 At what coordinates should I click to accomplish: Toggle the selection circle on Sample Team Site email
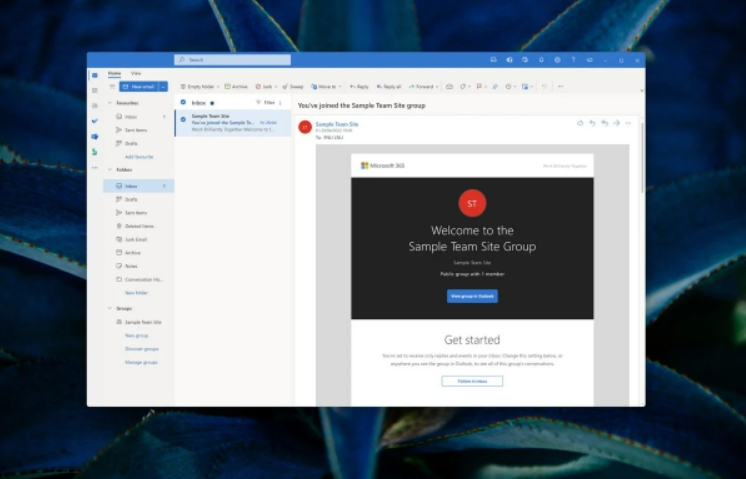pos(183,119)
